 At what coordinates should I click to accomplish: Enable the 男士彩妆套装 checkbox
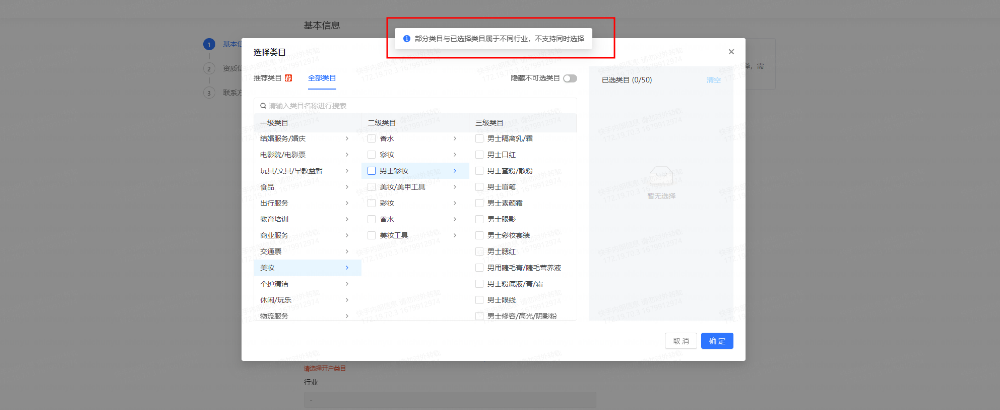(480, 235)
